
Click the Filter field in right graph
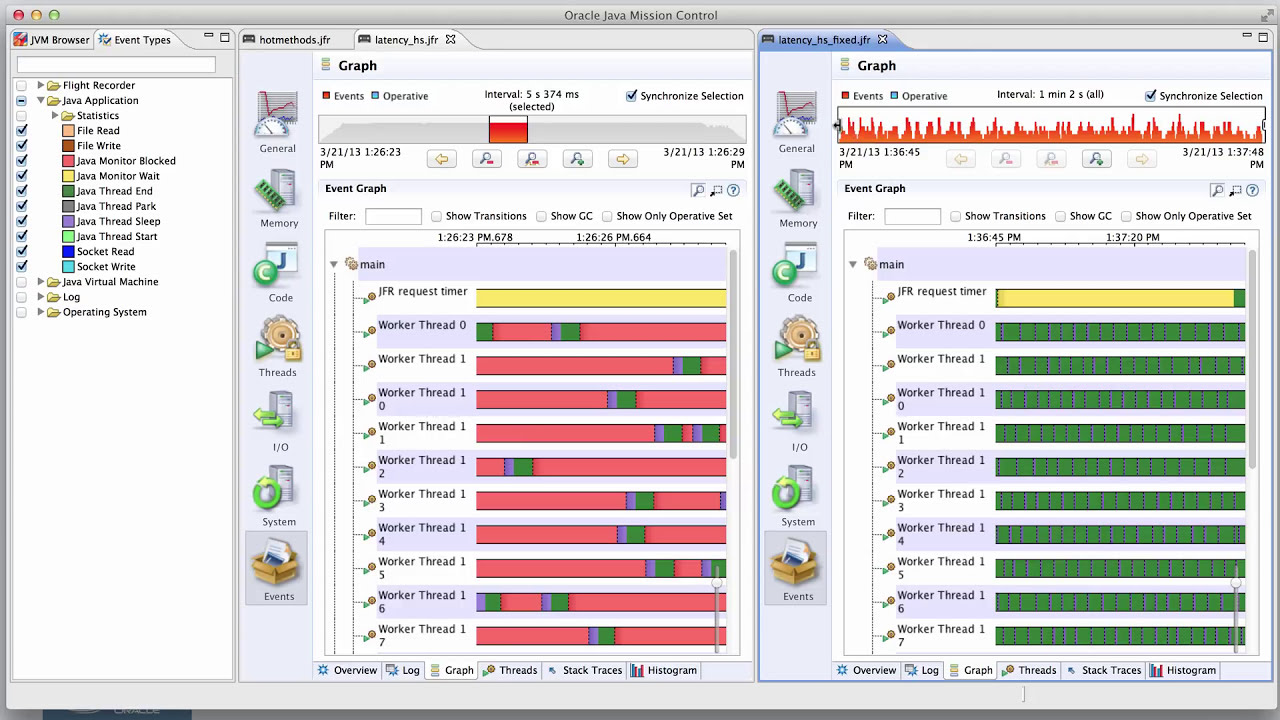(912, 216)
